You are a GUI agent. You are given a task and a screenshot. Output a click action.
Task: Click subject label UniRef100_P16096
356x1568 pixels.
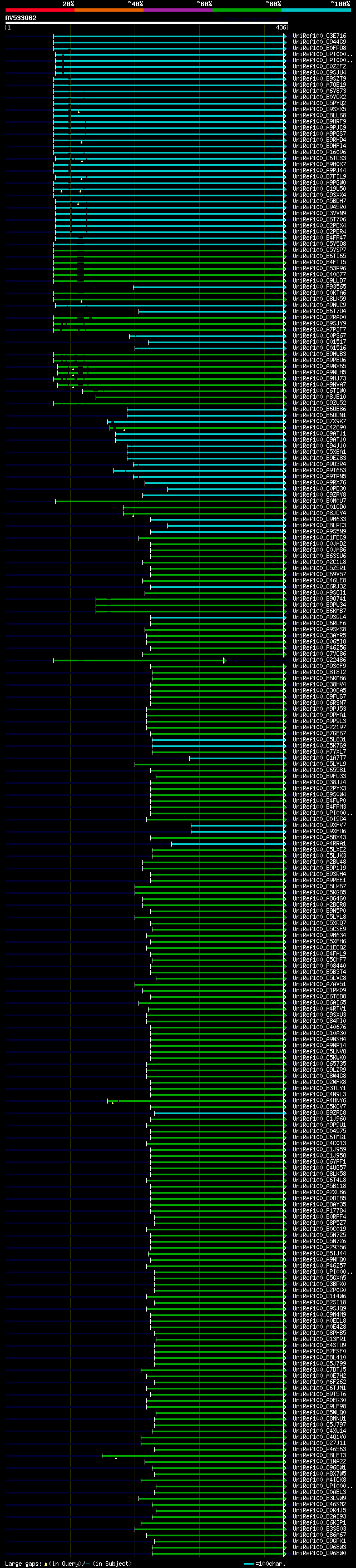point(319,152)
